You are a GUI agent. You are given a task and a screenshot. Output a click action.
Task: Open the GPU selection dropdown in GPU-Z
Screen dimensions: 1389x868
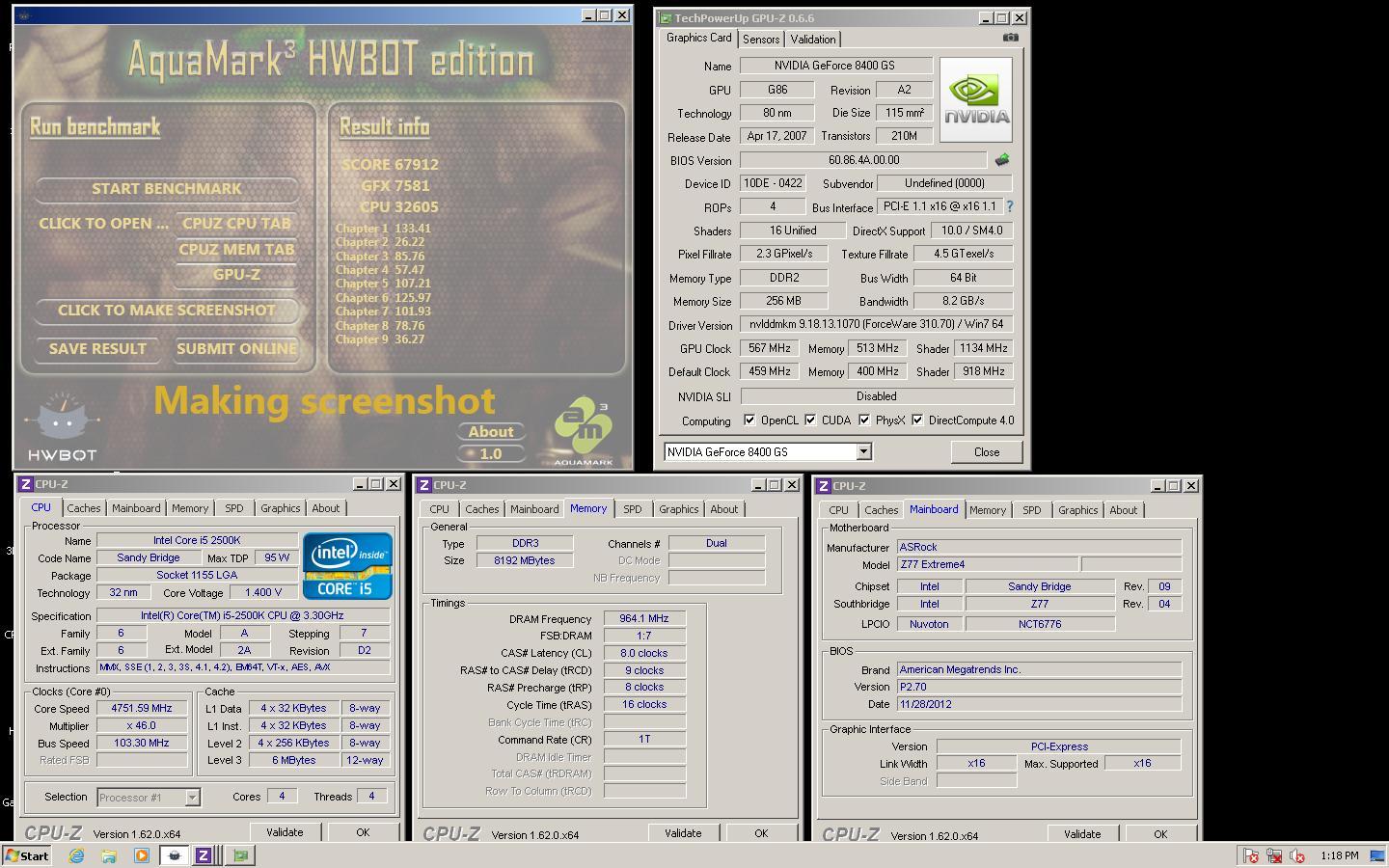(x=863, y=451)
